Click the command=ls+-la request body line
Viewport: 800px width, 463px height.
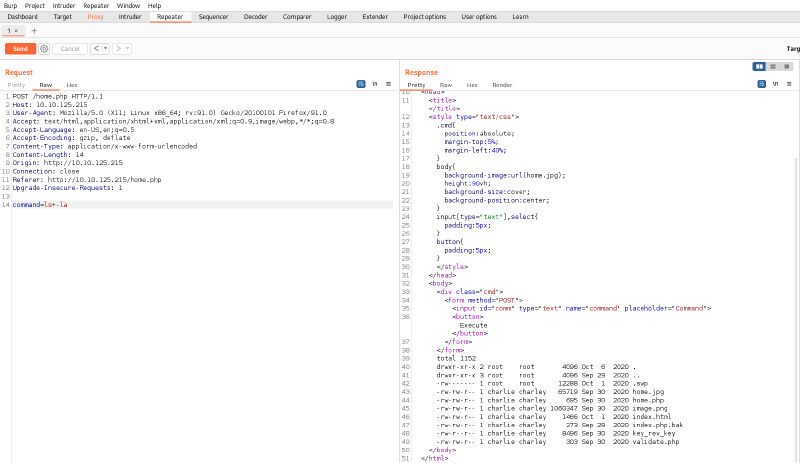(40, 204)
